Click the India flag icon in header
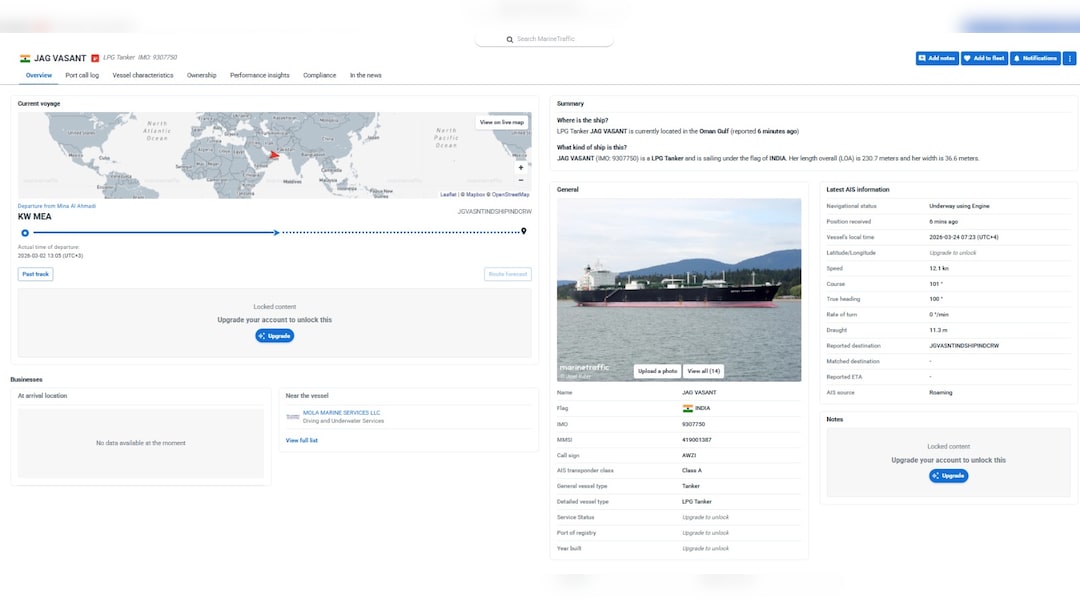 tap(25, 58)
